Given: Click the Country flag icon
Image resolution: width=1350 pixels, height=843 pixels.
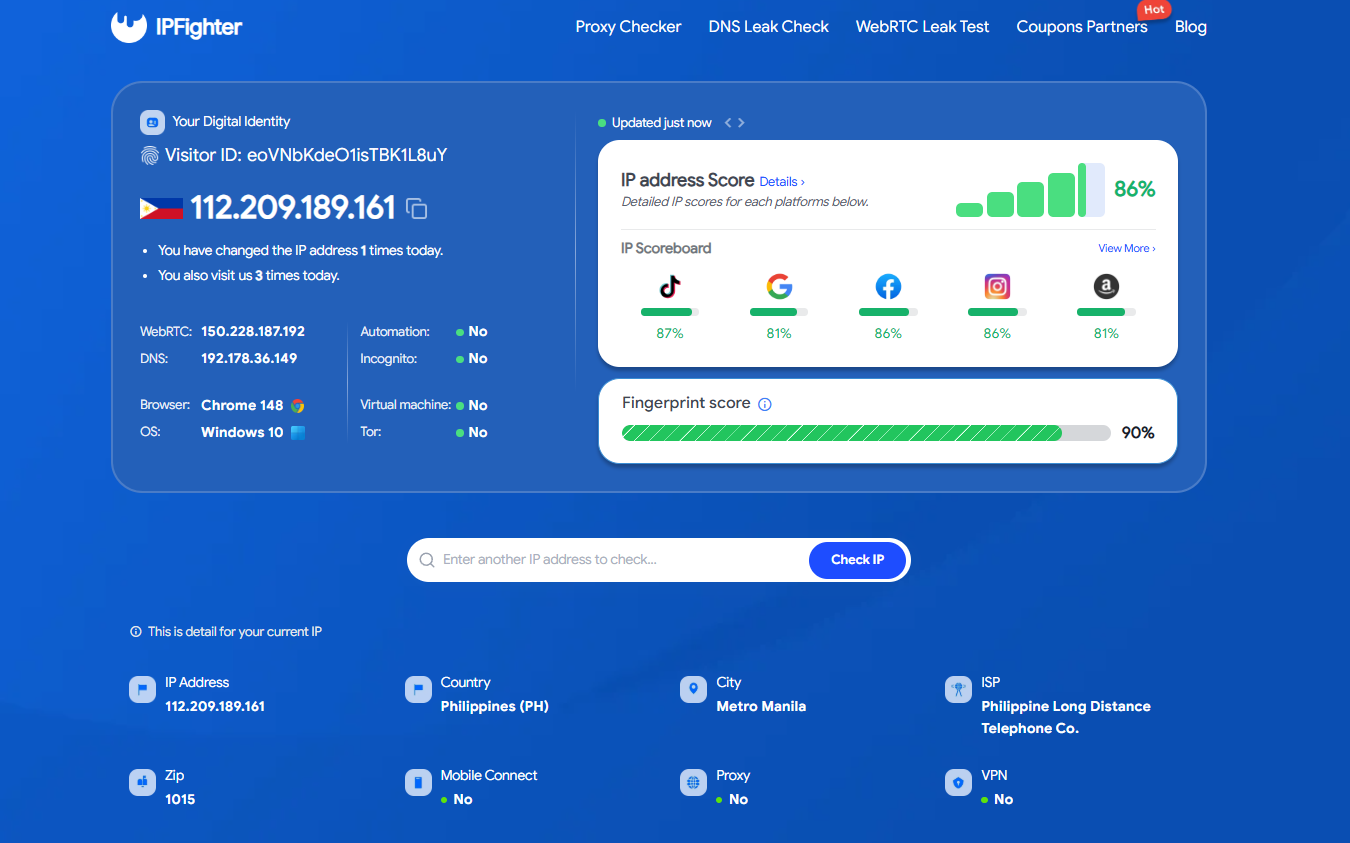Looking at the screenshot, I should tap(418, 690).
